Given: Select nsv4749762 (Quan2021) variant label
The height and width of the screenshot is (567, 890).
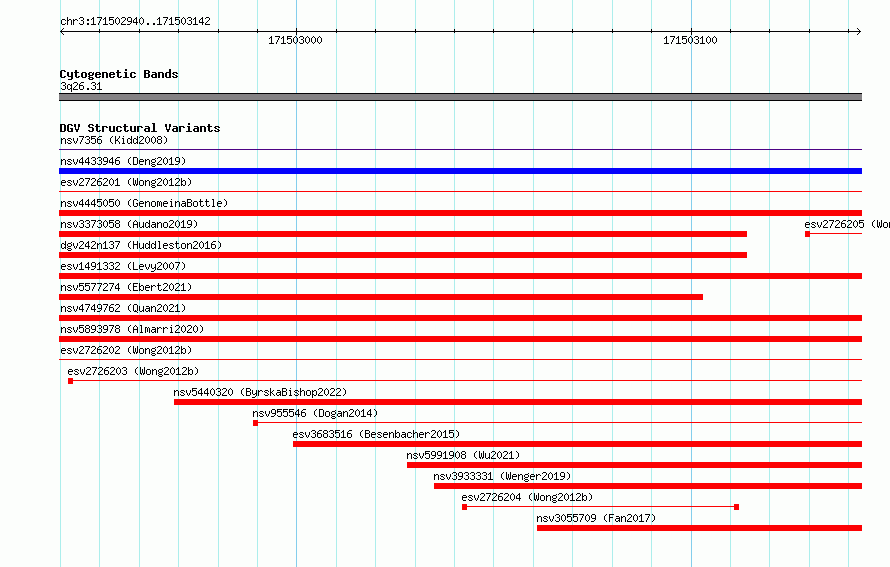Looking at the screenshot, I should point(123,308).
